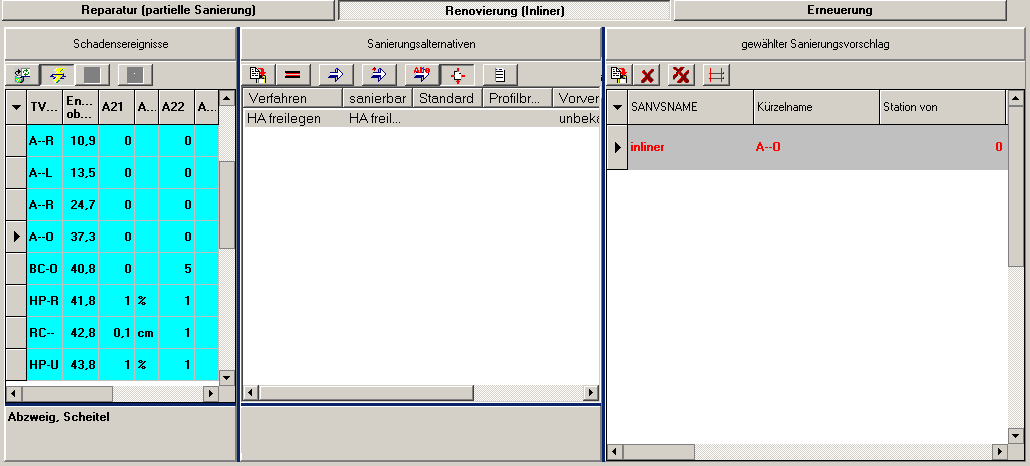1030x466 pixels.
Task: Click the red grid lines icon
Action: pyautogui.click(x=715, y=75)
